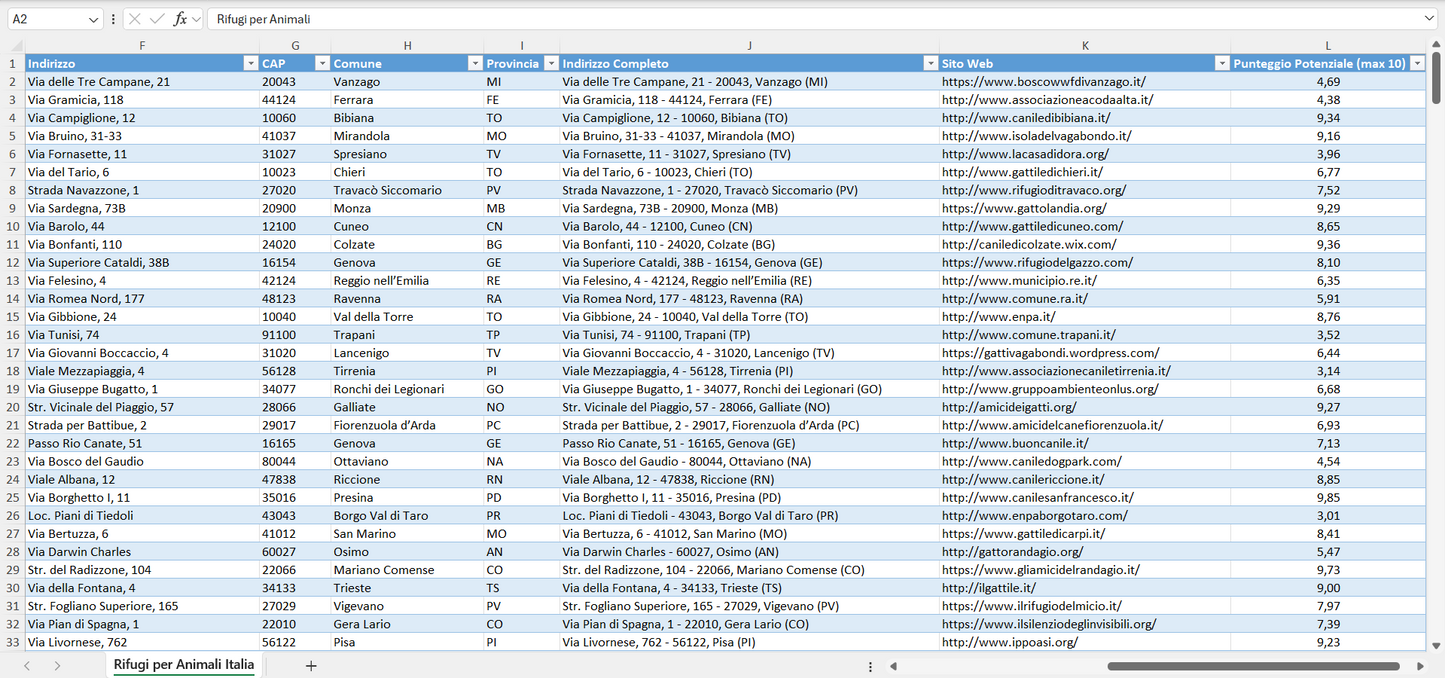Open the Name Box dropdown arrow
Viewport: 1445px width, 678px height.
94,18
